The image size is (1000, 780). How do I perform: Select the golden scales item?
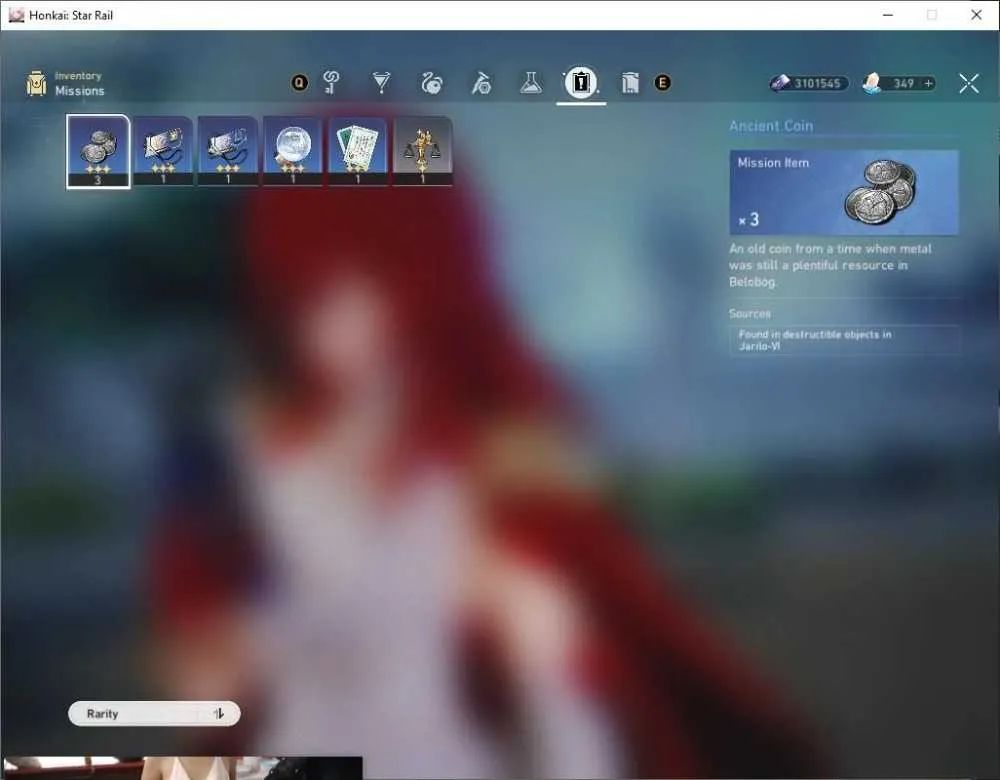click(x=423, y=151)
